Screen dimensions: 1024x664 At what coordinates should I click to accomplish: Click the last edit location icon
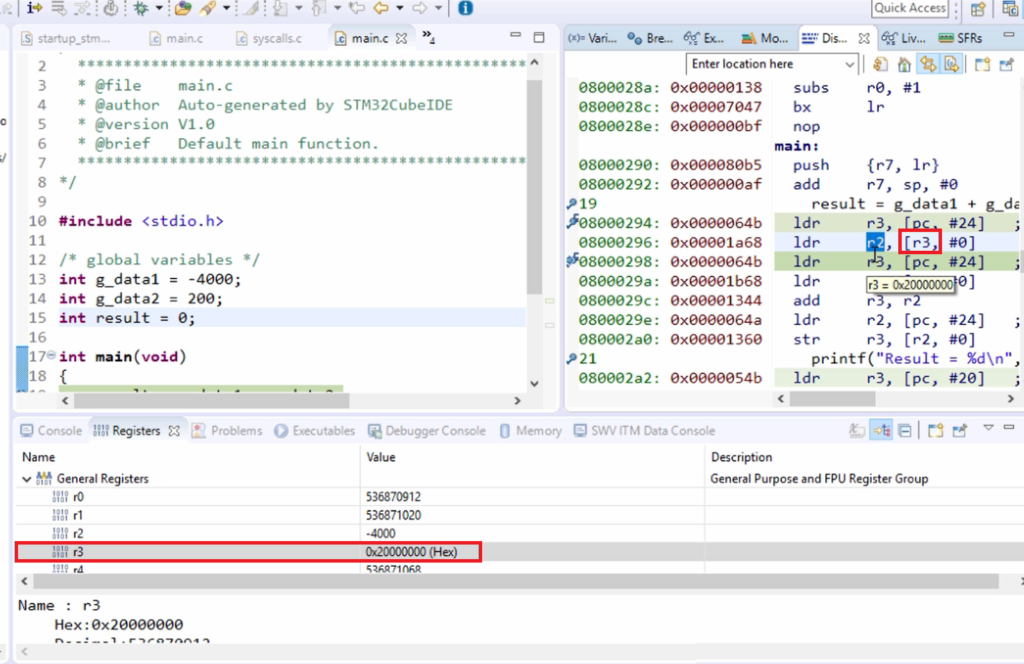(357, 8)
